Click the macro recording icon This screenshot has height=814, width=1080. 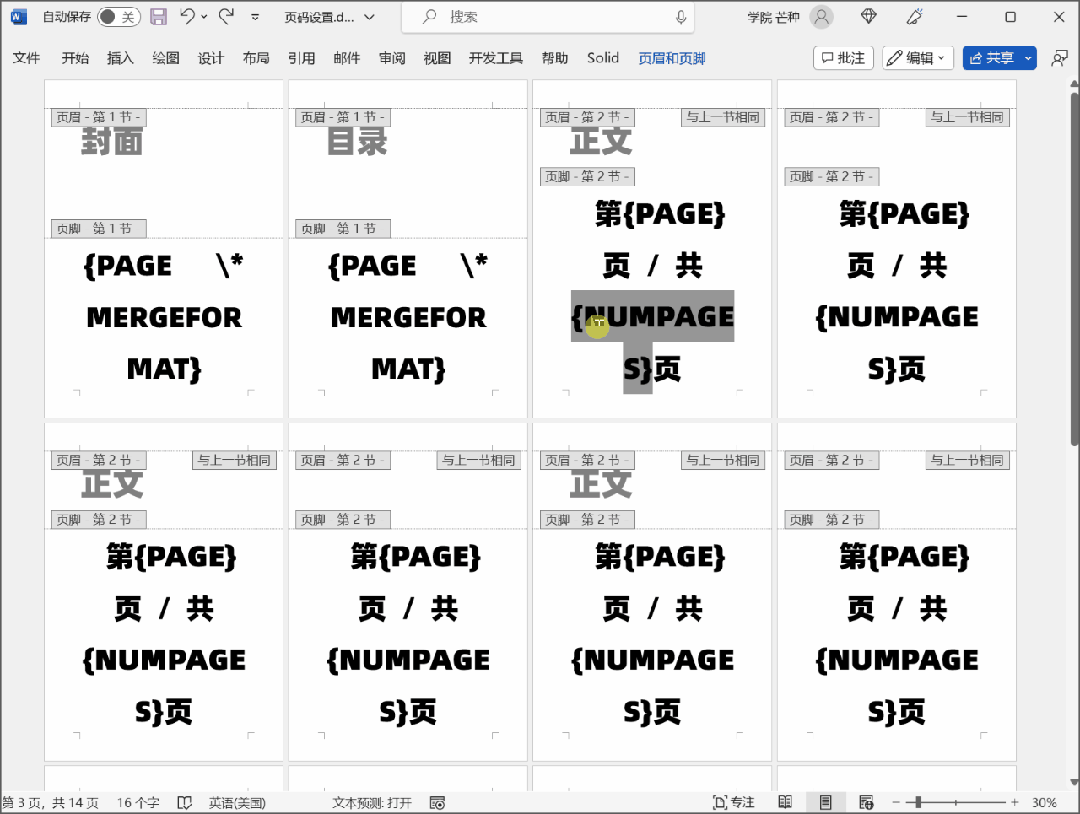point(437,802)
